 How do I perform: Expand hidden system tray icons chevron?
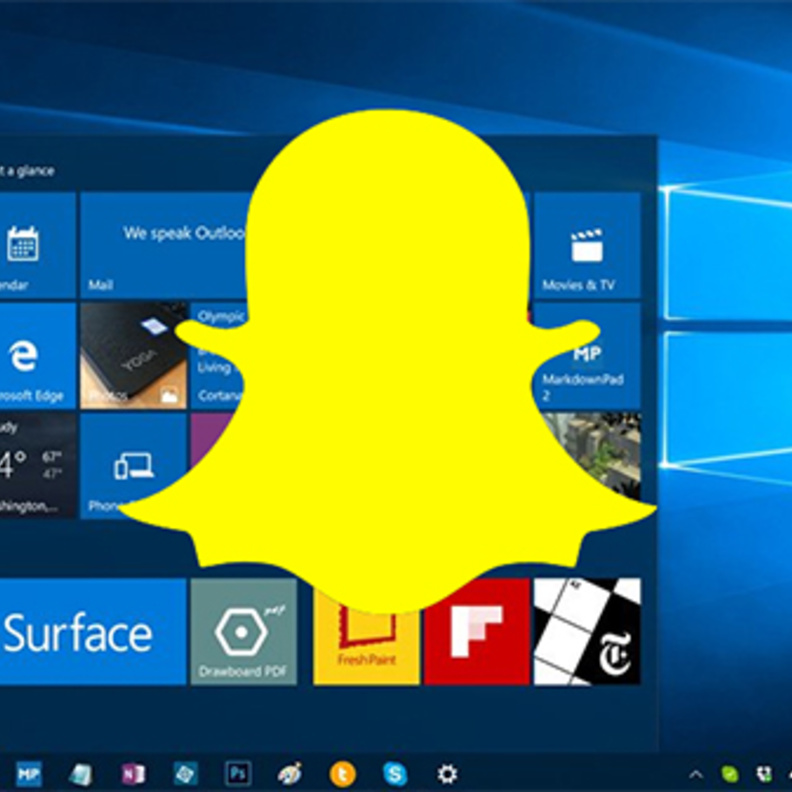696,774
